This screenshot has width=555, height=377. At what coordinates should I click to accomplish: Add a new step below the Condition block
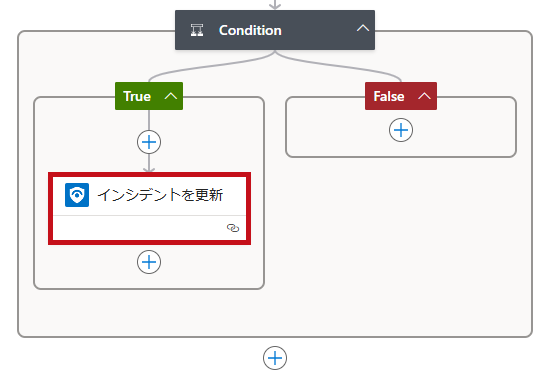(x=275, y=358)
